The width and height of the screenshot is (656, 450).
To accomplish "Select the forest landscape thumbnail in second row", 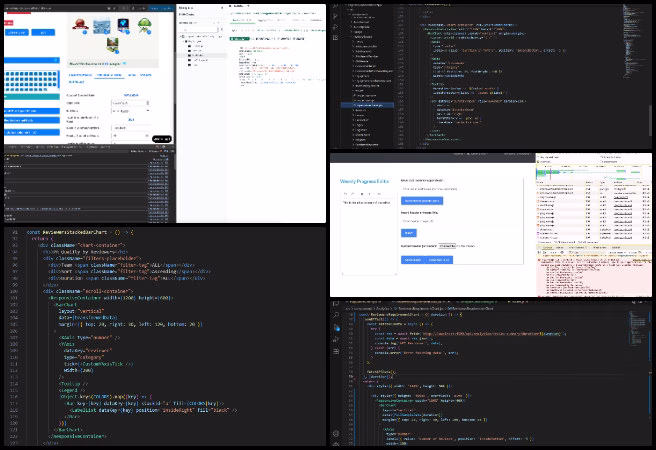I will click(x=113, y=45).
